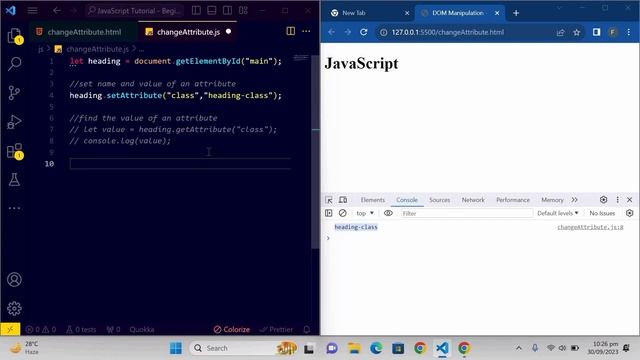Screen dimensions: 640x360
Task: Switch to the changeAttribute.html editor tab
Action: coord(84,32)
